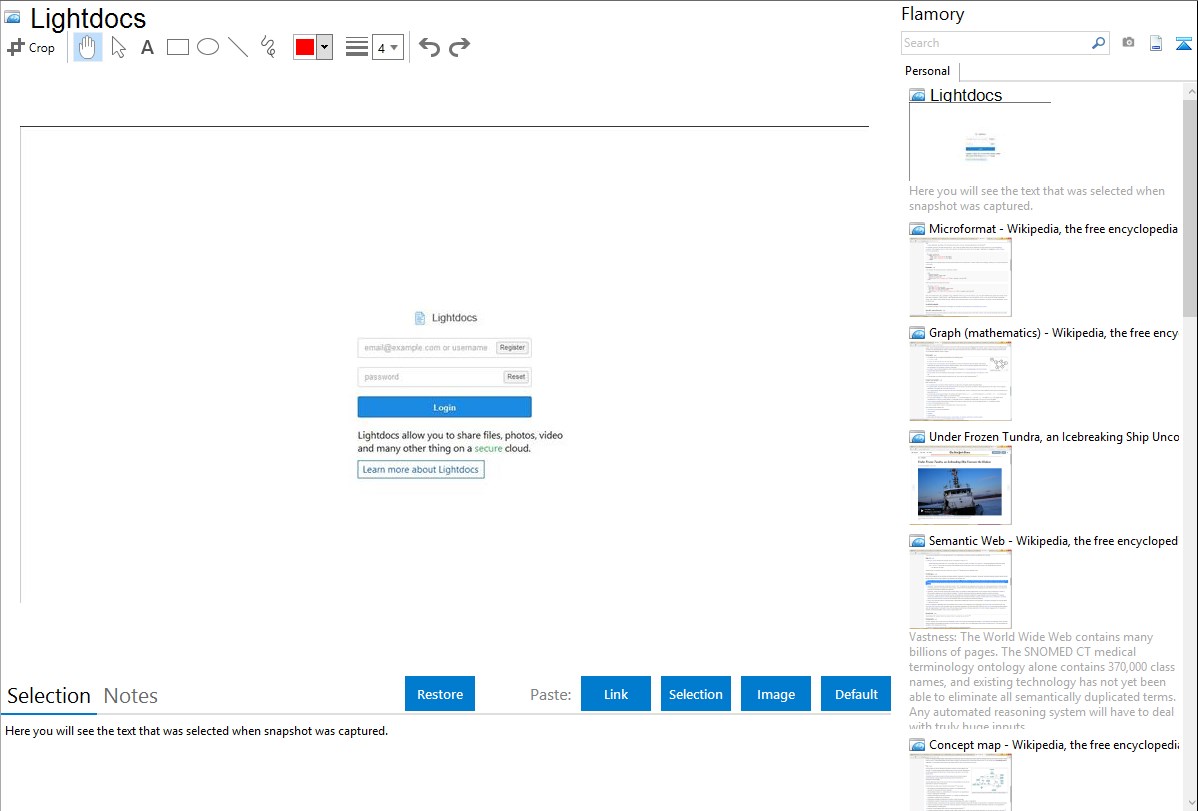Open the Microformat Wikipedia snapshot thumbnail
The height and width of the screenshot is (811, 1198).
[x=960, y=277]
